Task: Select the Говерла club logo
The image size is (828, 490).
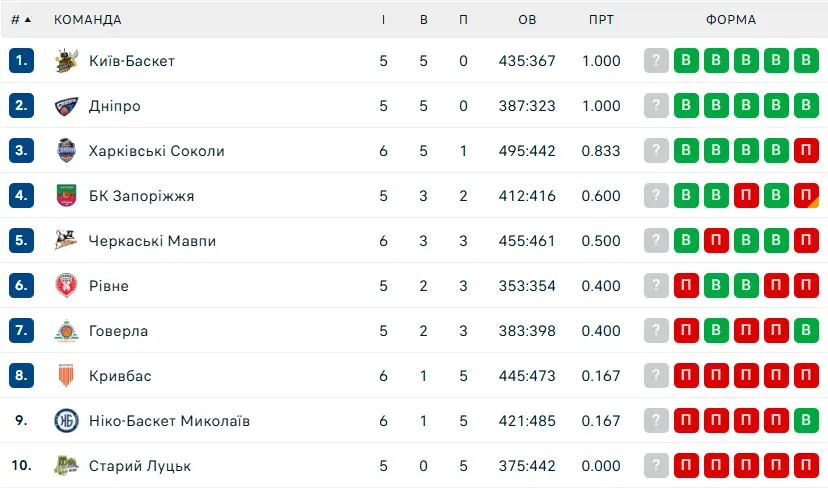Action: (x=67, y=331)
